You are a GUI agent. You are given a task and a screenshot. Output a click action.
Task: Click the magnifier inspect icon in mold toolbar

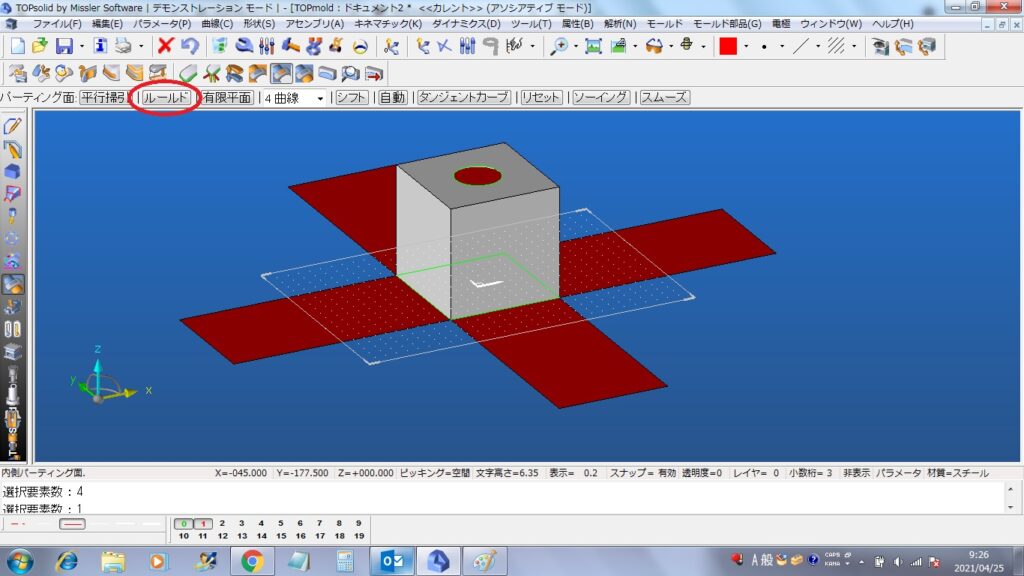351,74
